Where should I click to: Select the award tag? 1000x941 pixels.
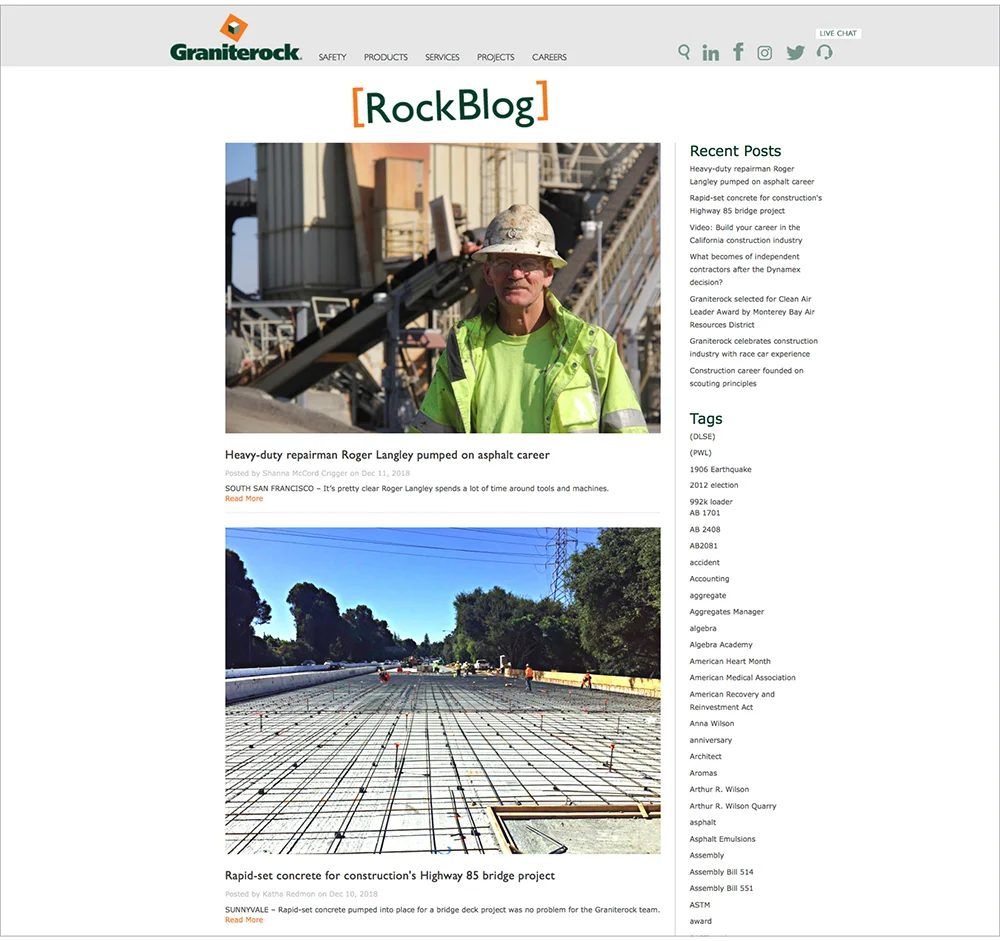[700, 921]
